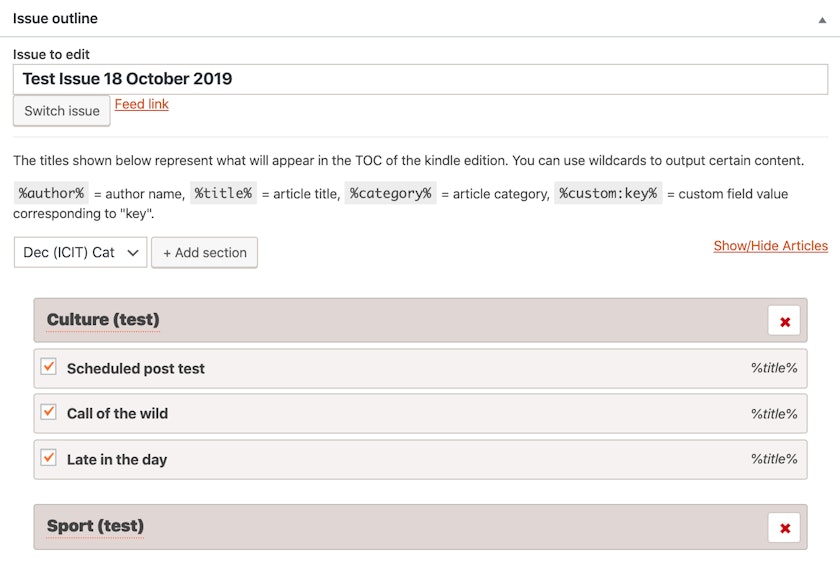Collapse the Issue outline panel

(822, 19)
